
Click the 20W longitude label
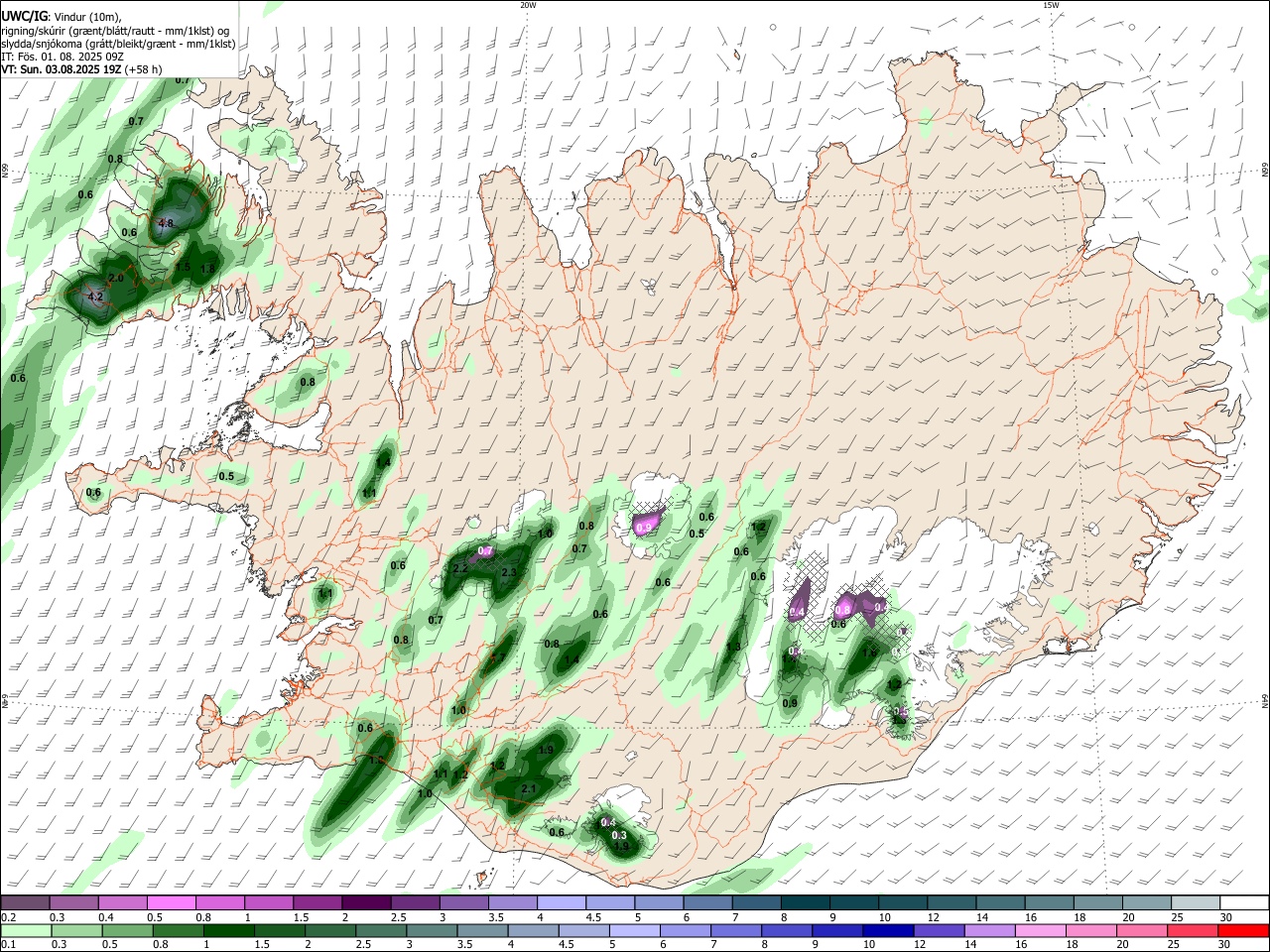[528, 5]
